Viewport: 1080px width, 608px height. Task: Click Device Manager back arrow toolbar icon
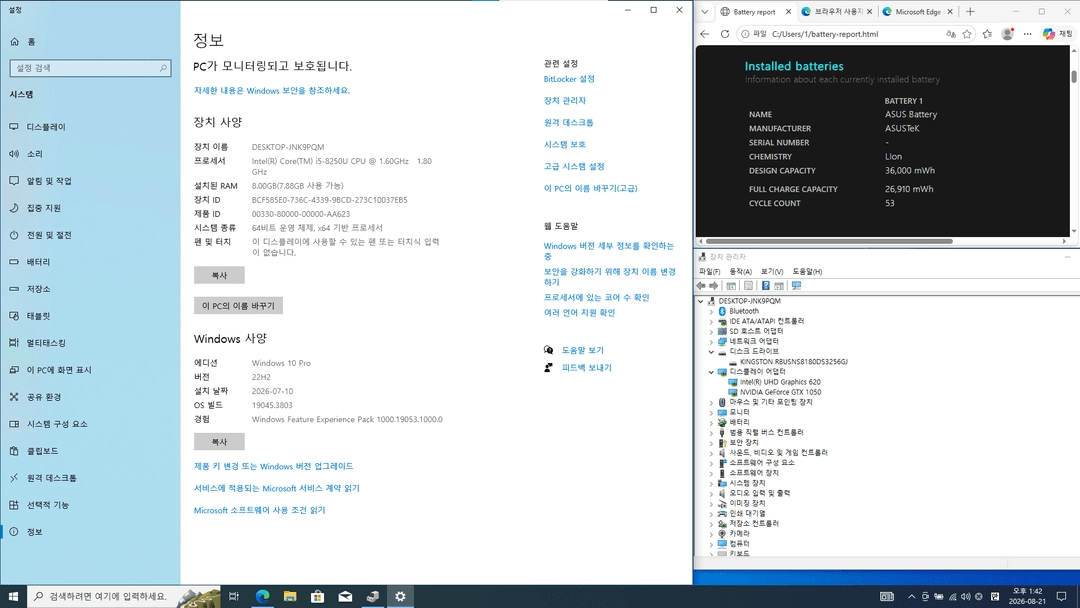(701, 286)
